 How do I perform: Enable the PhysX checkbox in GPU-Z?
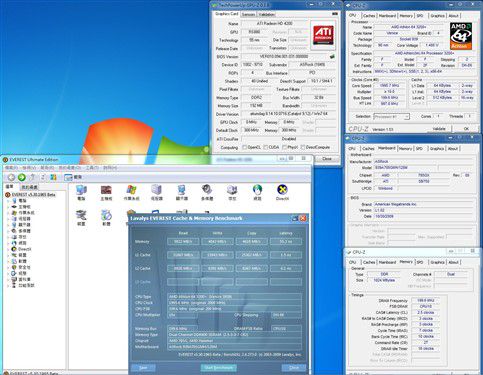click(285, 147)
